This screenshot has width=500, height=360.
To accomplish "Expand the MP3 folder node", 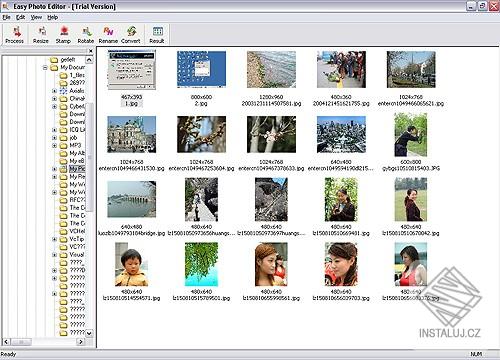I will pos(55,146).
